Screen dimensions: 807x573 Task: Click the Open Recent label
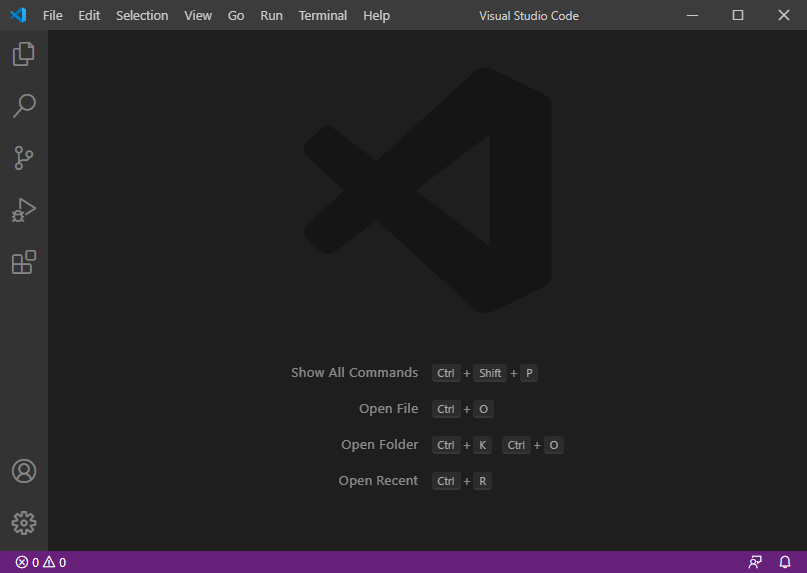(378, 481)
